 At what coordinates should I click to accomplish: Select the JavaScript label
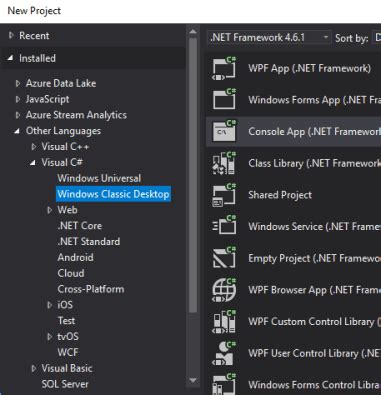pyautogui.click(x=47, y=99)
